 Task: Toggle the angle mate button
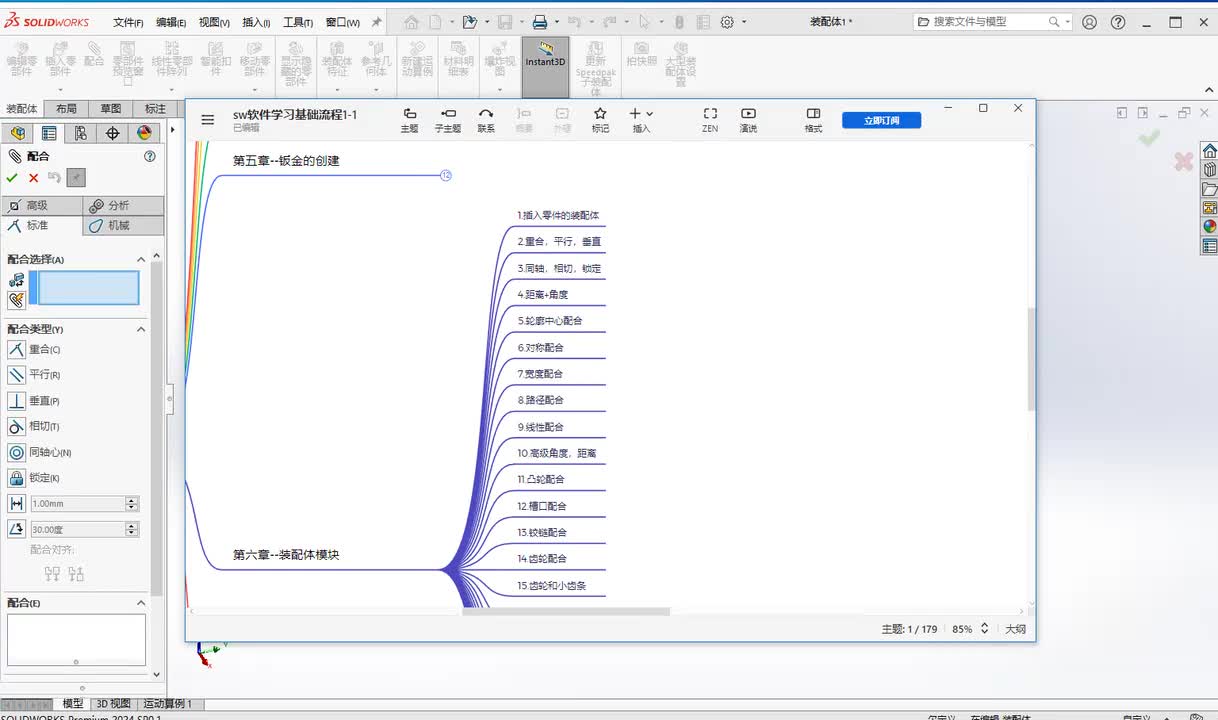click(x=16, y=529)
